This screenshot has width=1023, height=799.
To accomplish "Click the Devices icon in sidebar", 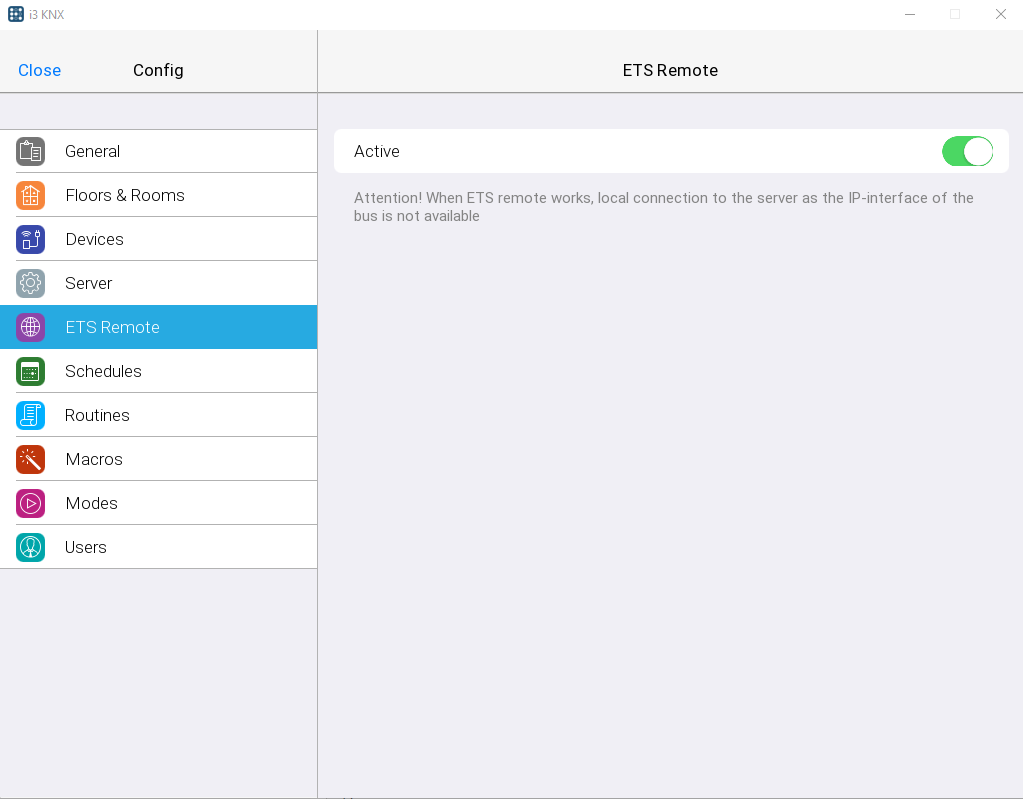I will [x=30, y=239].
